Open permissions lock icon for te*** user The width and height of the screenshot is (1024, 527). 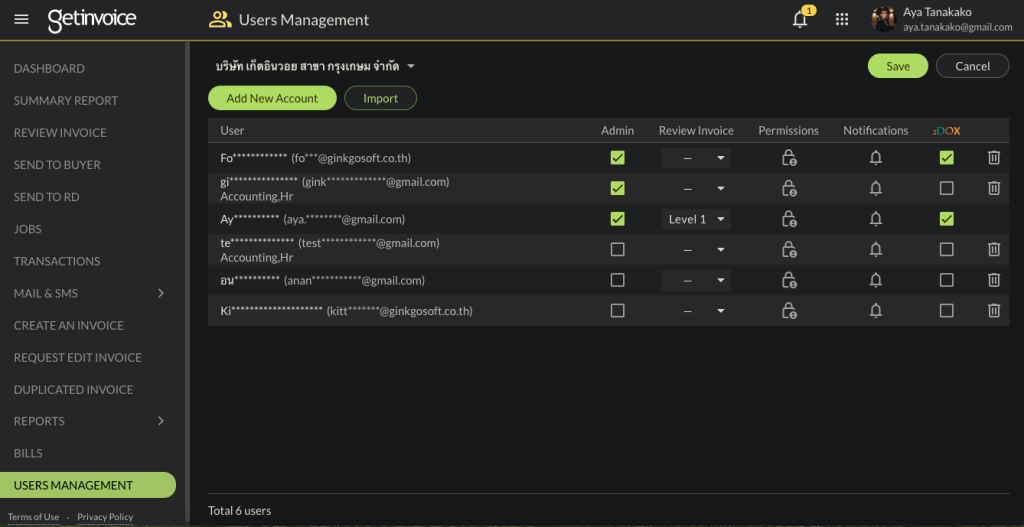click(x=788, y=250)
